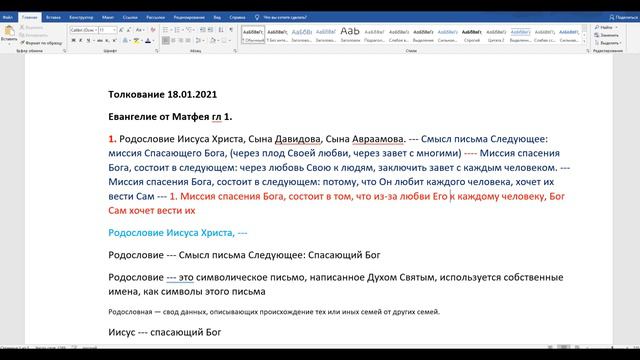
Task: Click the Text Effects icon
Action: point(125,40)
